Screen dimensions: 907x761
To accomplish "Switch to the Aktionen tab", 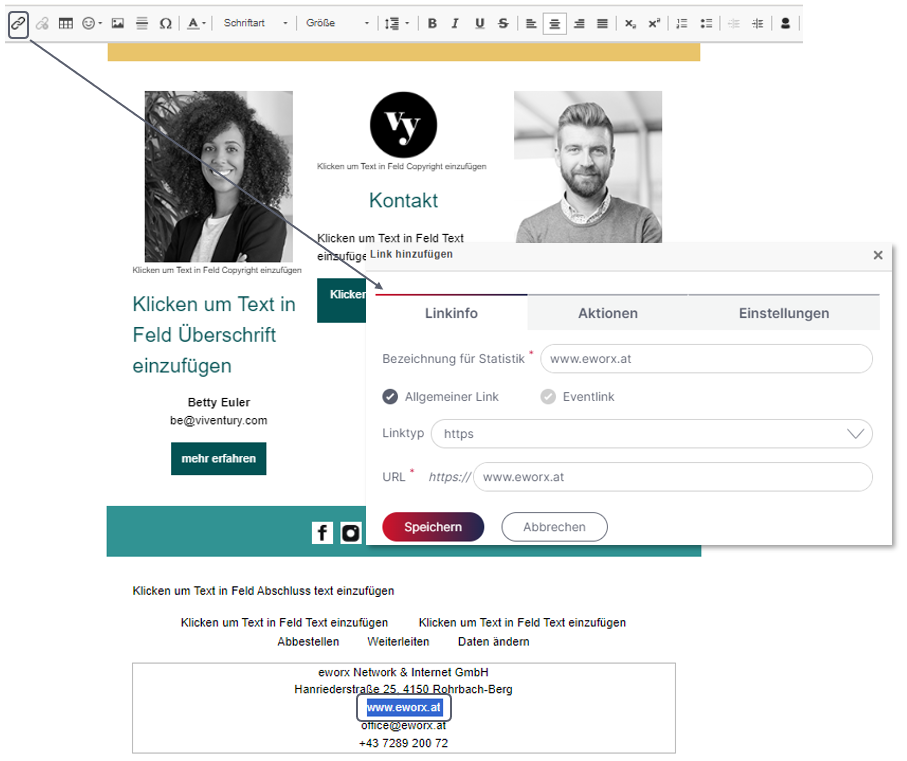I will click(607, 313).
